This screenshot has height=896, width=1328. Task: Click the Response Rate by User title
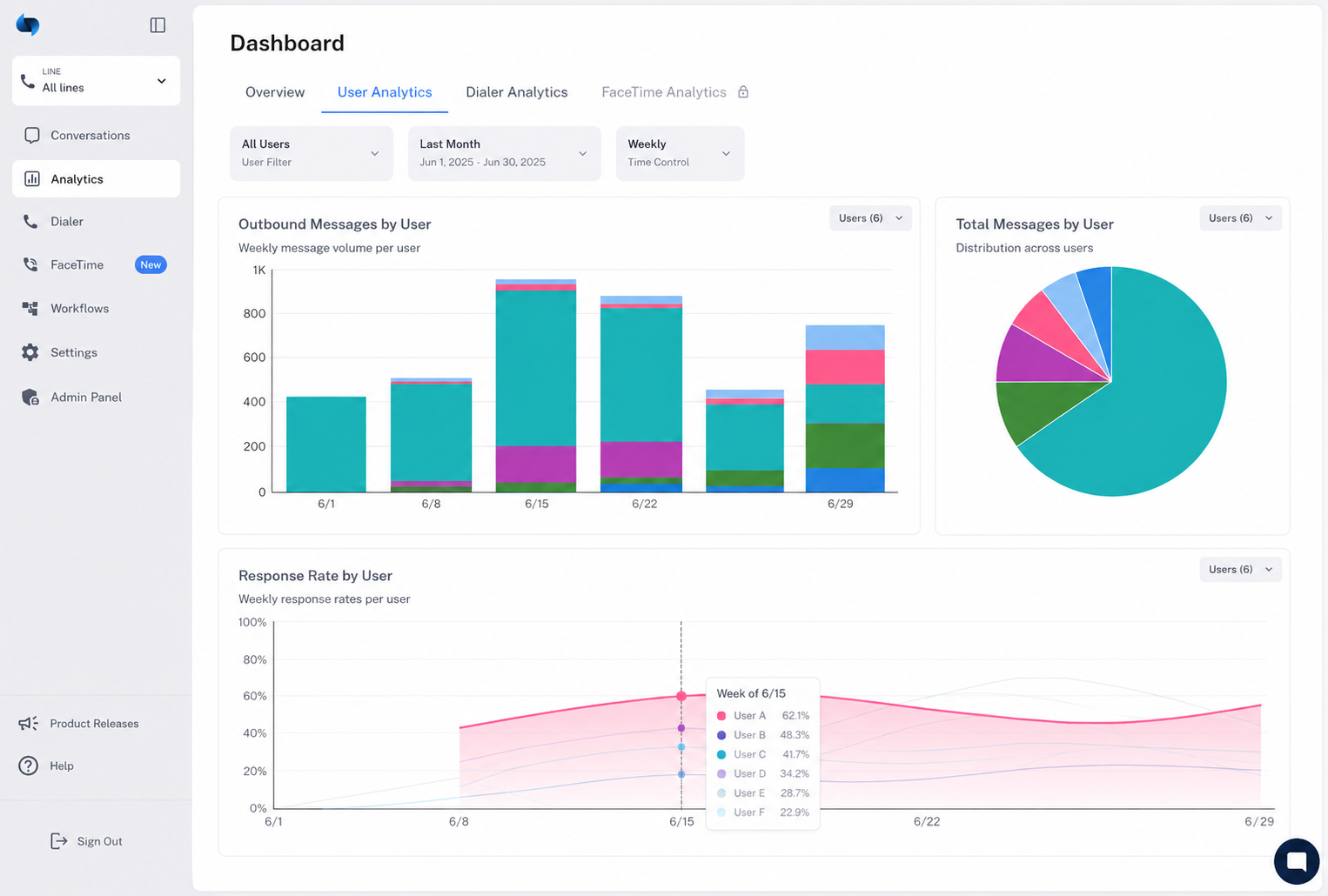315,576
